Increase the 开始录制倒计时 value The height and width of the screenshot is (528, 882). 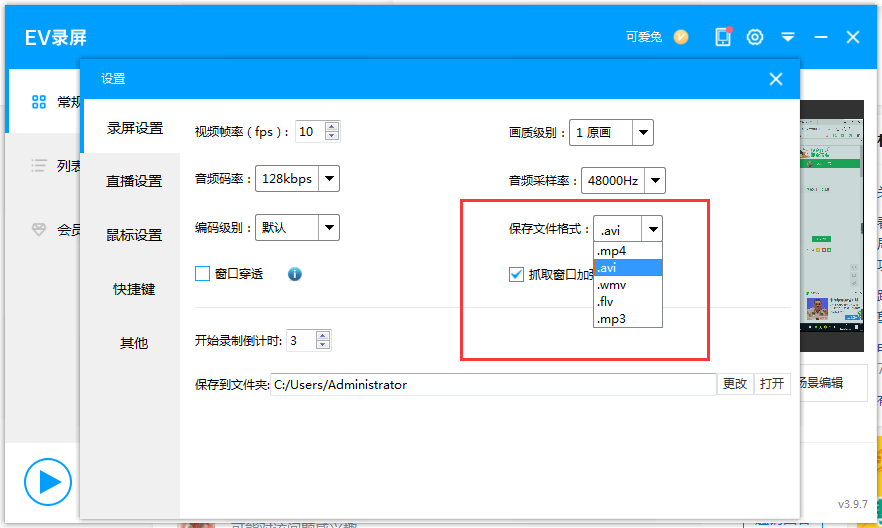pos(323,336)
